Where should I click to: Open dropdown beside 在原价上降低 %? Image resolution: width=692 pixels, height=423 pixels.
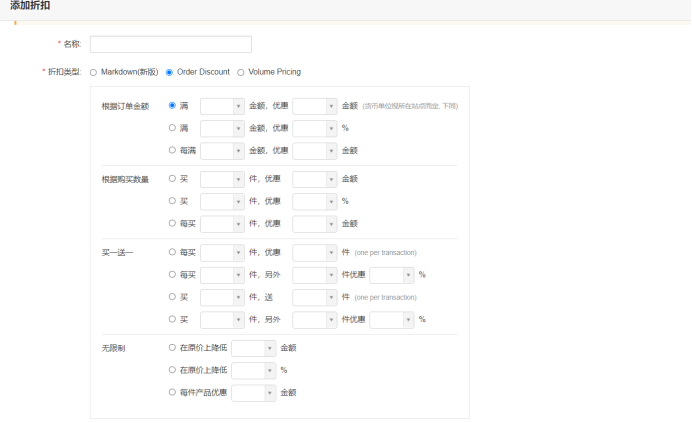253,370
